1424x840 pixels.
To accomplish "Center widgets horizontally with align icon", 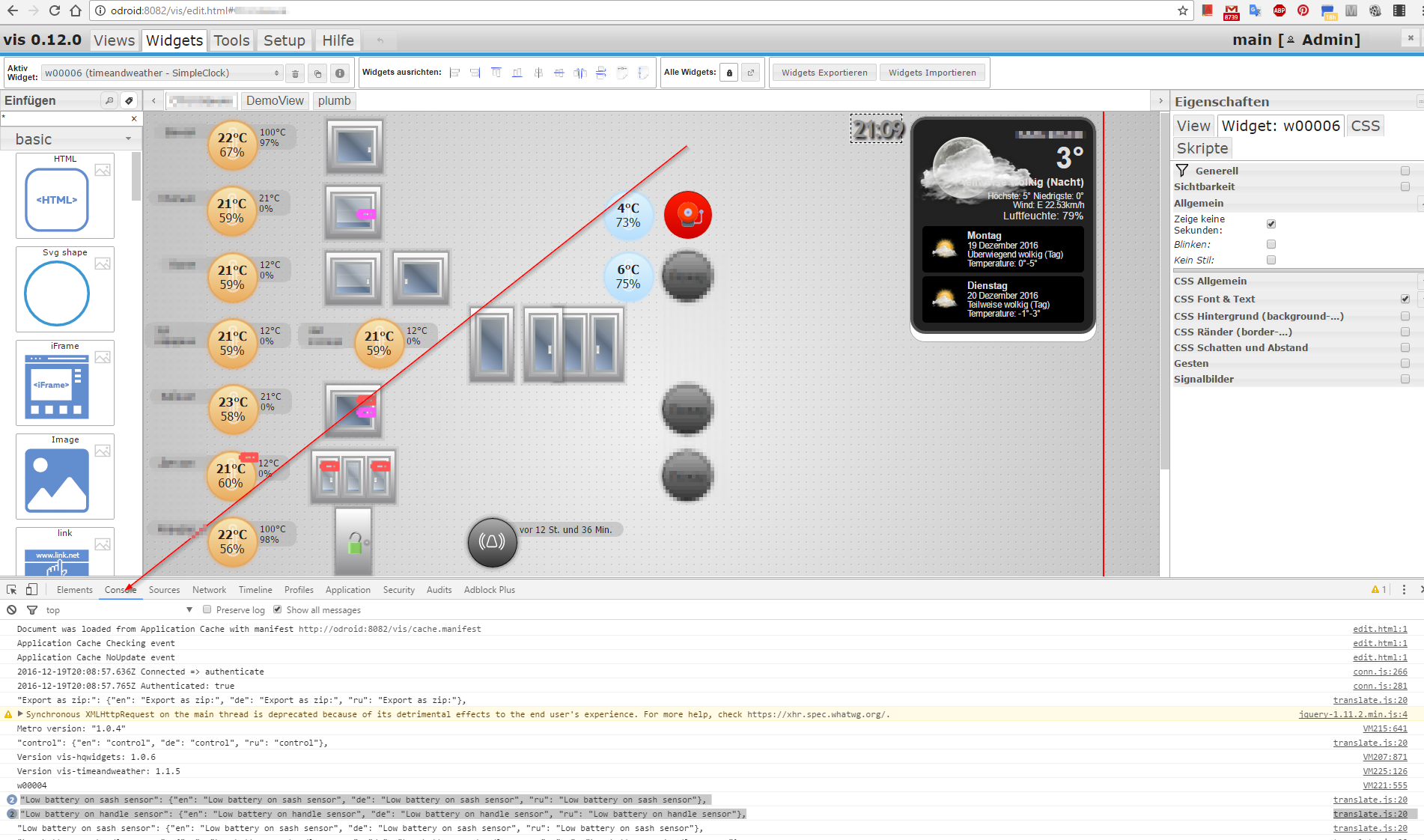I will point(538,73).
